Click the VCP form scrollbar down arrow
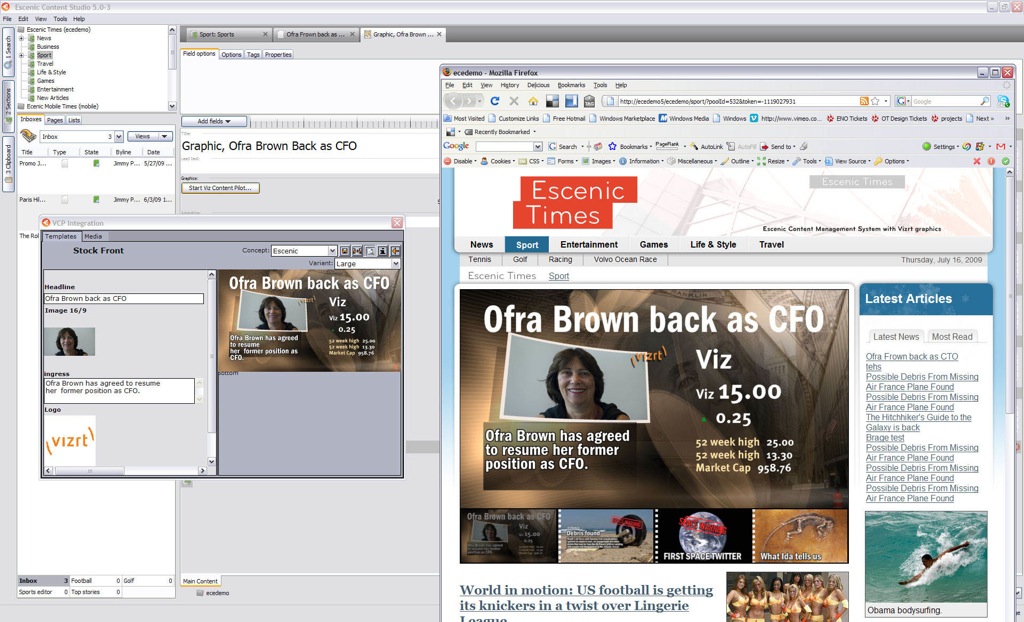 211,461
